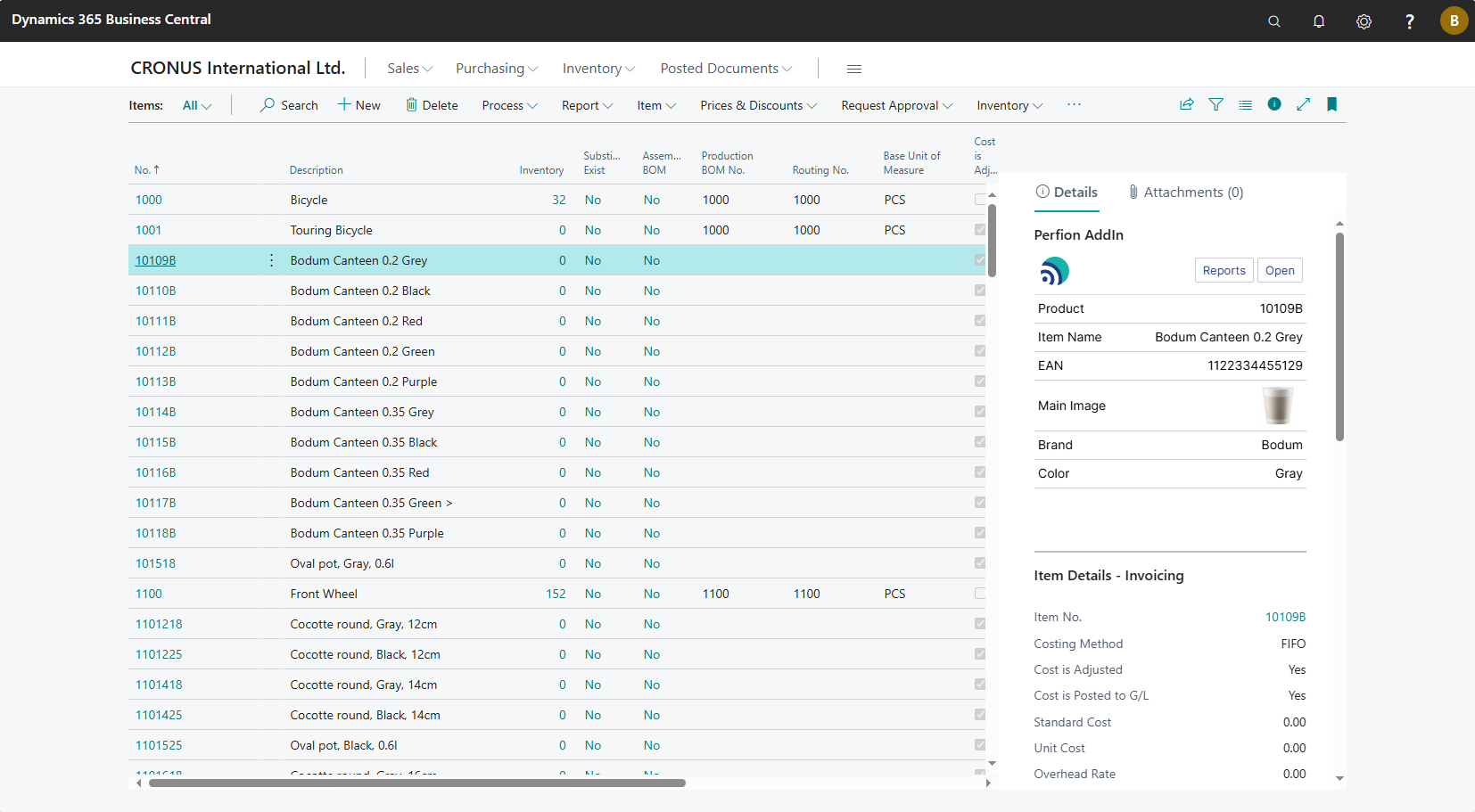1475x812 pixels.
Task: Toggle Cost is Adjusted checkbox for Front Wheel
Action: 980,594
